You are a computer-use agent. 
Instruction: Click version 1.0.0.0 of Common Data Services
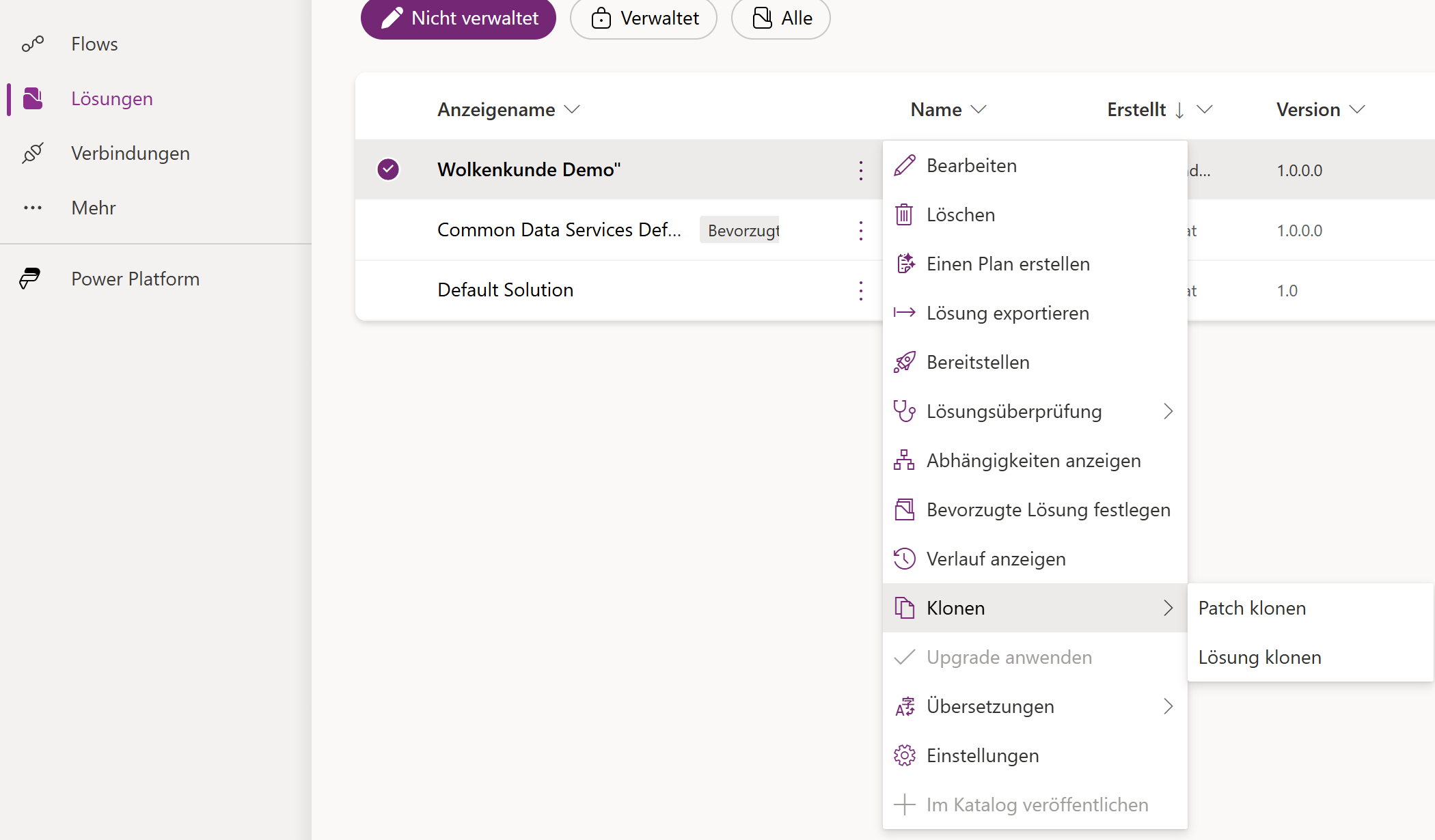click(1300, 230)
